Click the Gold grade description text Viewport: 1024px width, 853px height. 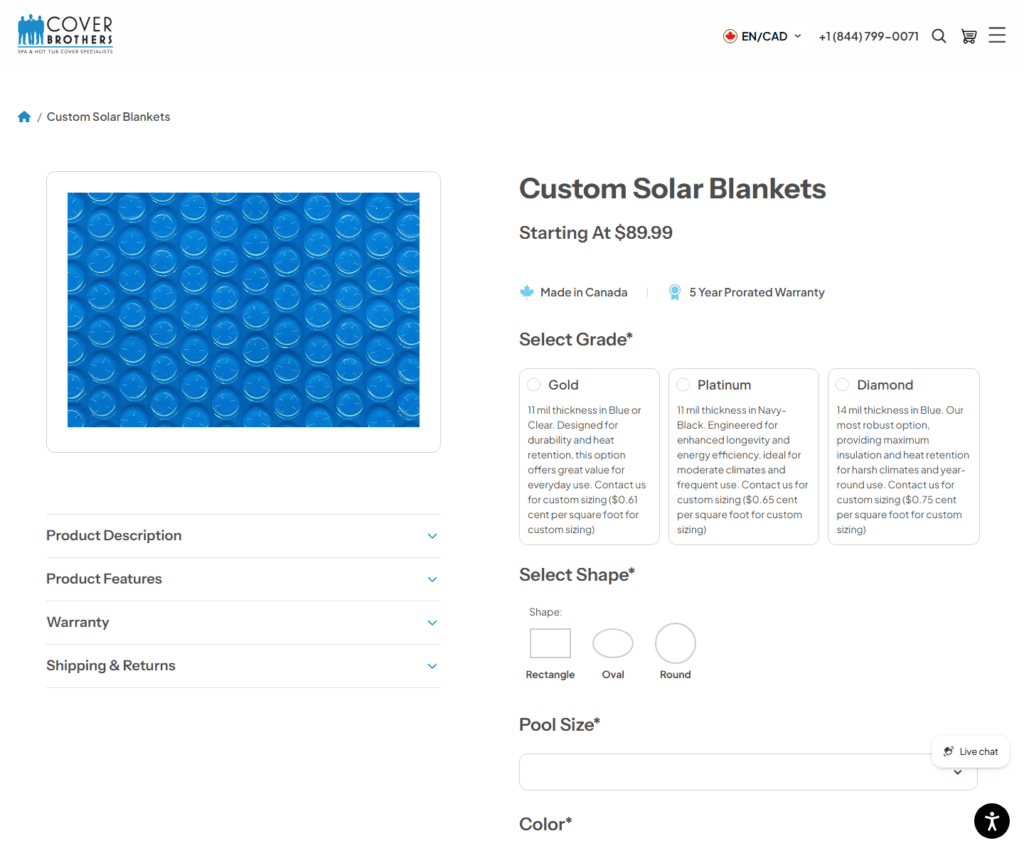pyautogui.click(x=586, y=470)
